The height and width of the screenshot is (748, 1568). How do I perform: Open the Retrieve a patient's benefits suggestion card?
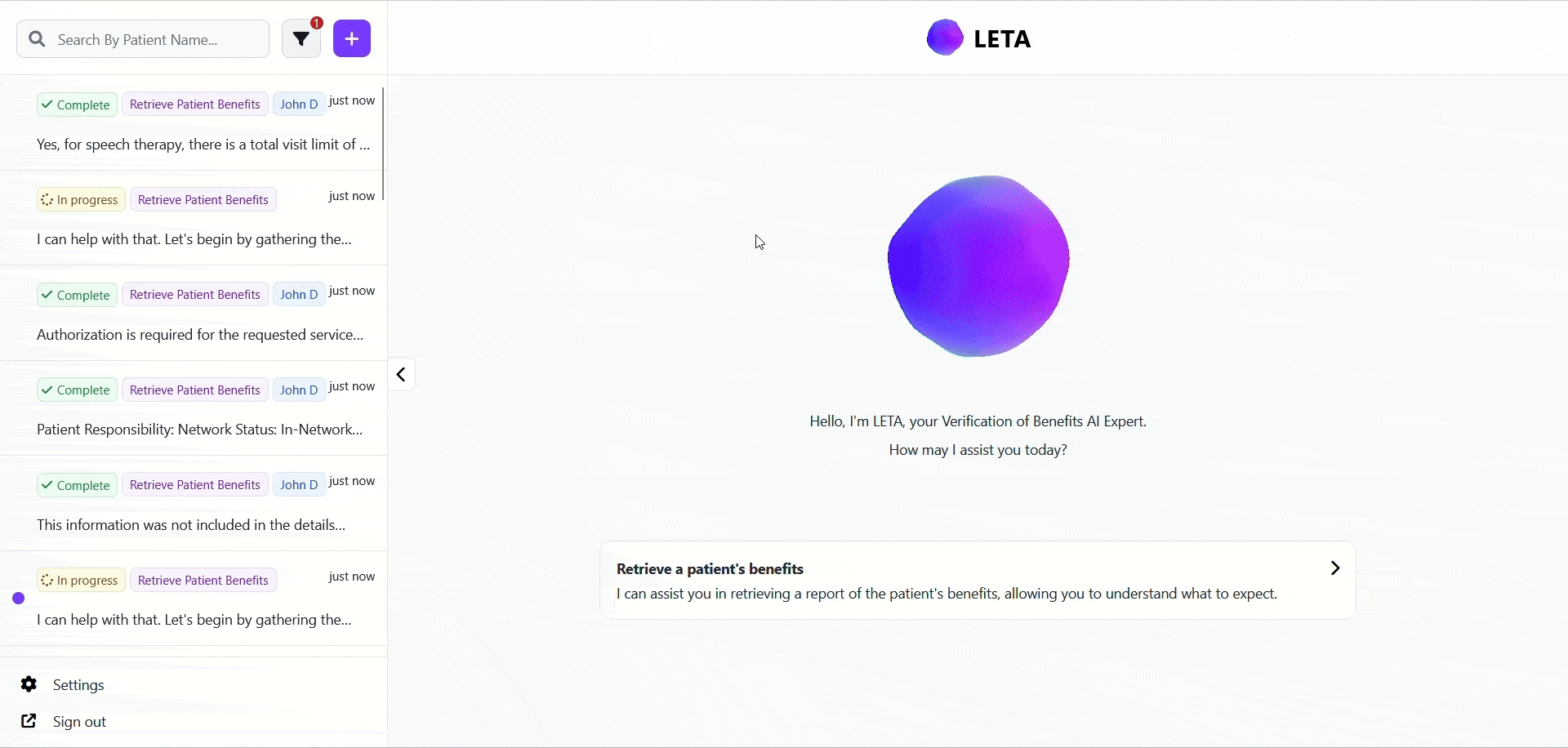pos(978,580)
